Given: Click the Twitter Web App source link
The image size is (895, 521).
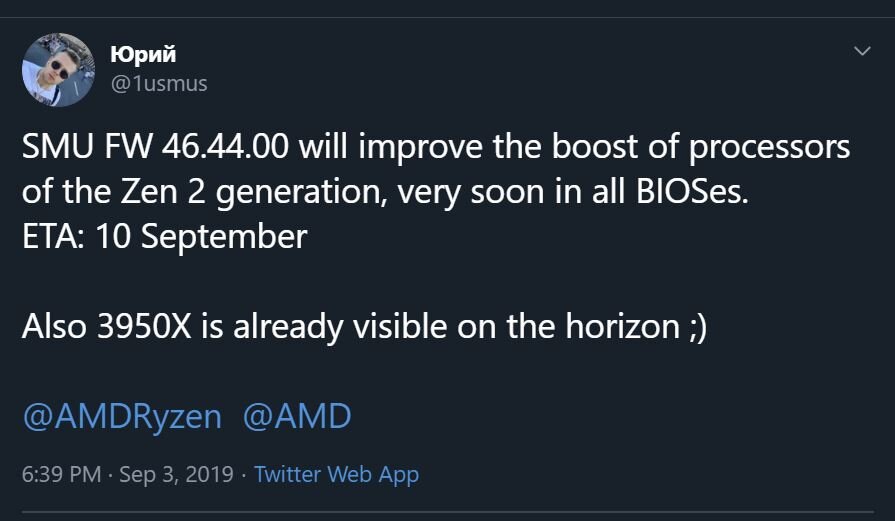Looking at the screenshot, I should coord(336,474).
